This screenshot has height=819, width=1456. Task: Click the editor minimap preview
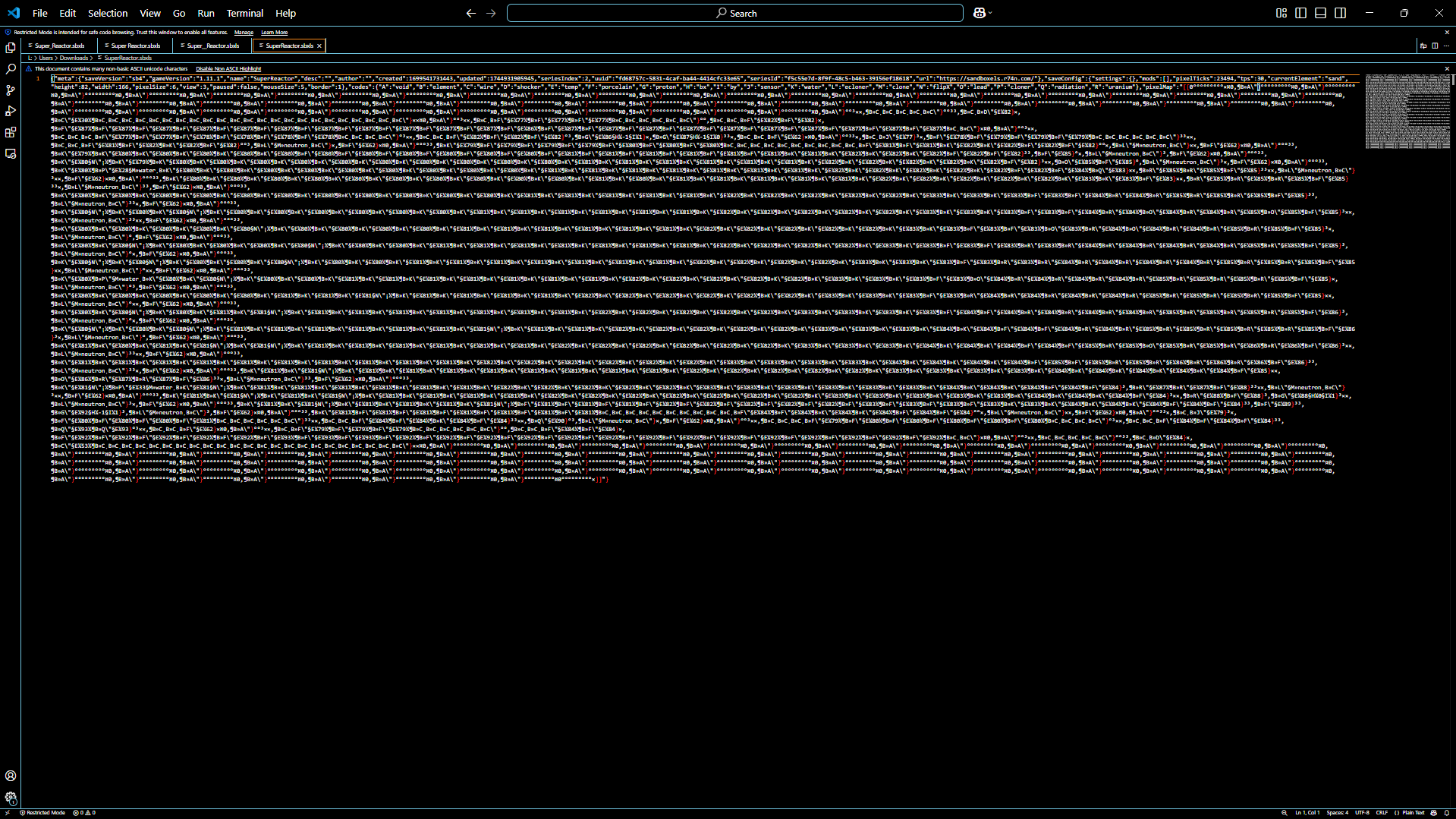coord(1407,112)
